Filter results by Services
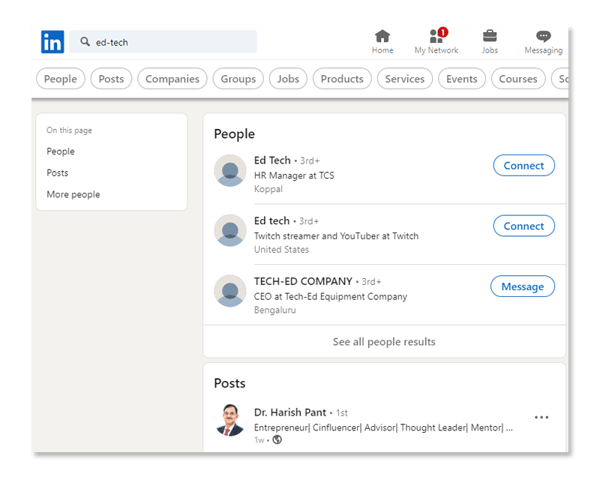Screen dimensions: 600x477 point(405,79)
